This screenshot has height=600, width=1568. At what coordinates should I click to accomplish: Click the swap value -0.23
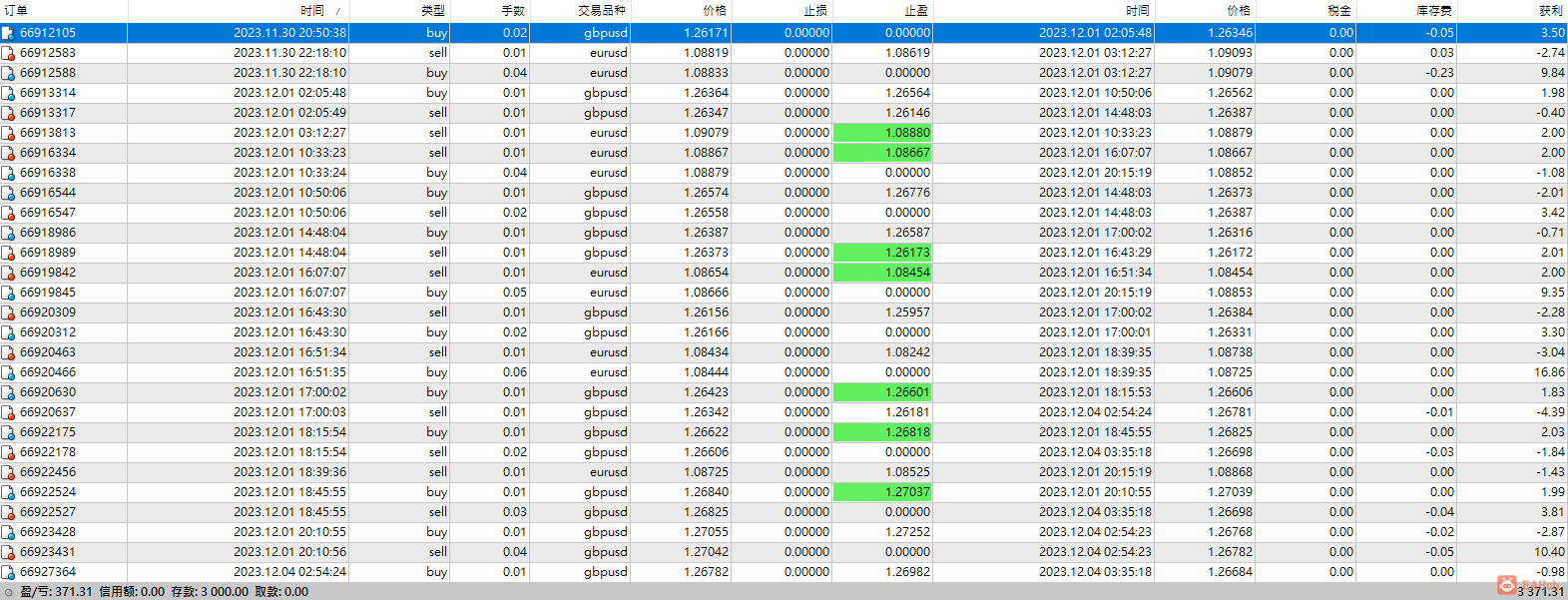click(x=1440, y=73)
